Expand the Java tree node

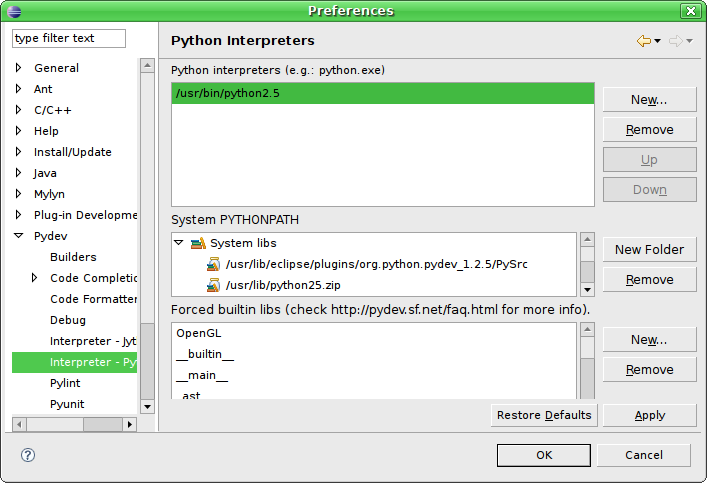18,173
